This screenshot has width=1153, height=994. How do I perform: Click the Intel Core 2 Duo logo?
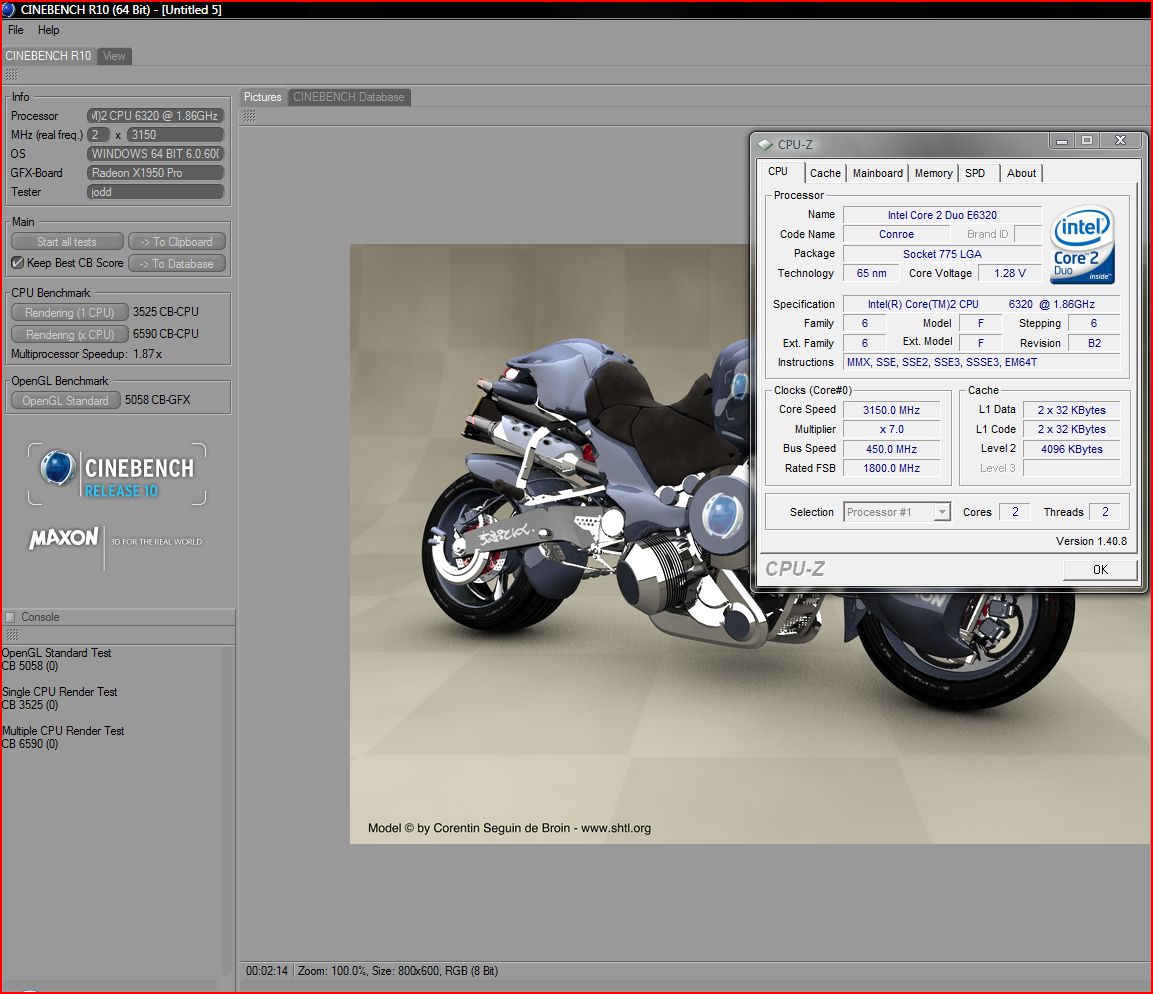(x=1082, y=245)
